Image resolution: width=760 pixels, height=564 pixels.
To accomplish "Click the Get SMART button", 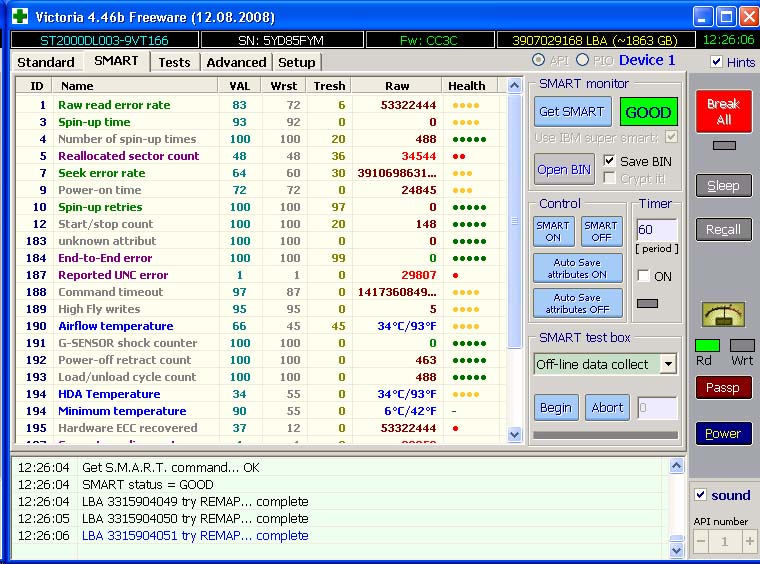I will coord(572,112).
